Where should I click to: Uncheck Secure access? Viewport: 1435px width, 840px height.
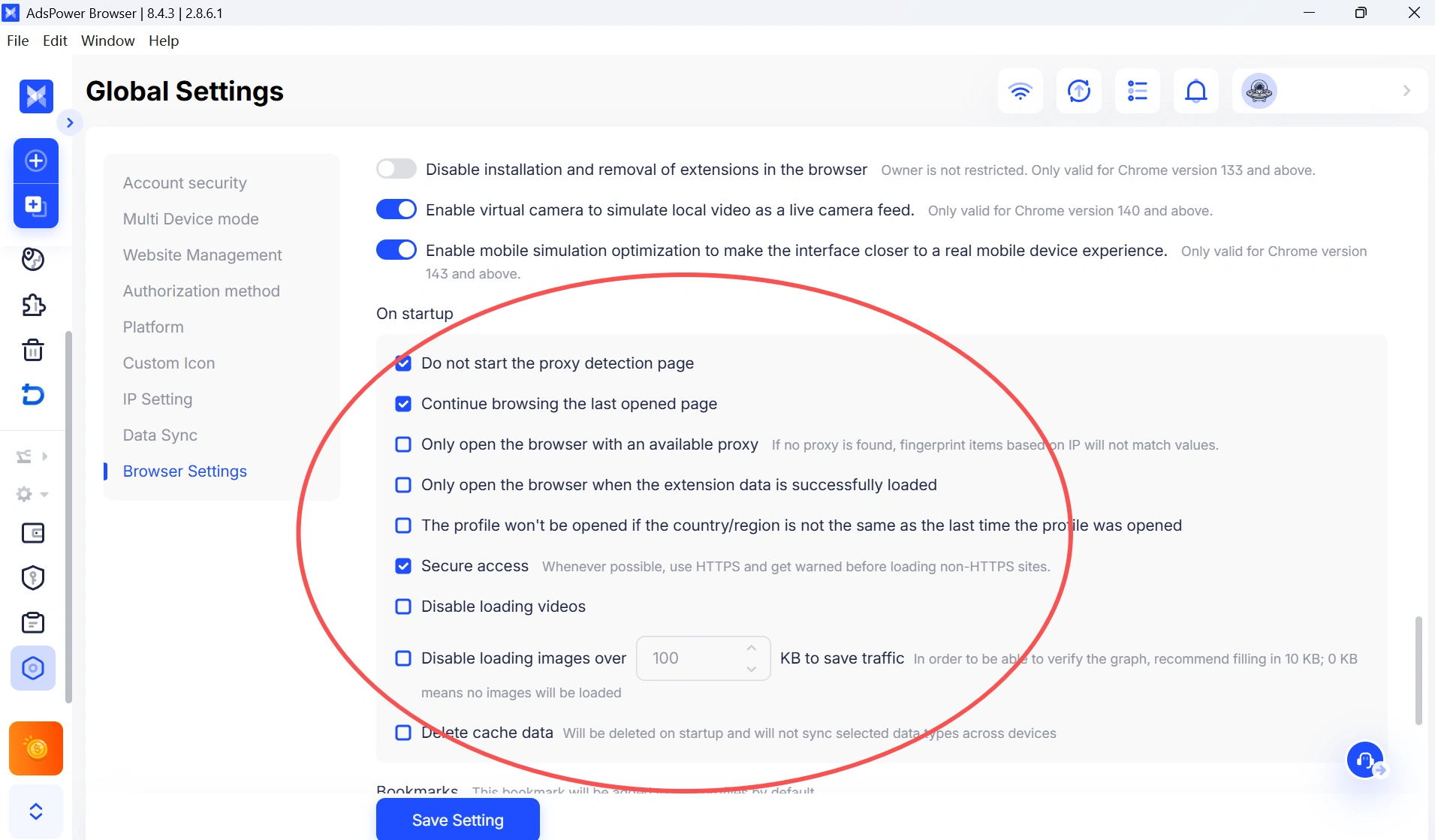(x=403, y=566)
